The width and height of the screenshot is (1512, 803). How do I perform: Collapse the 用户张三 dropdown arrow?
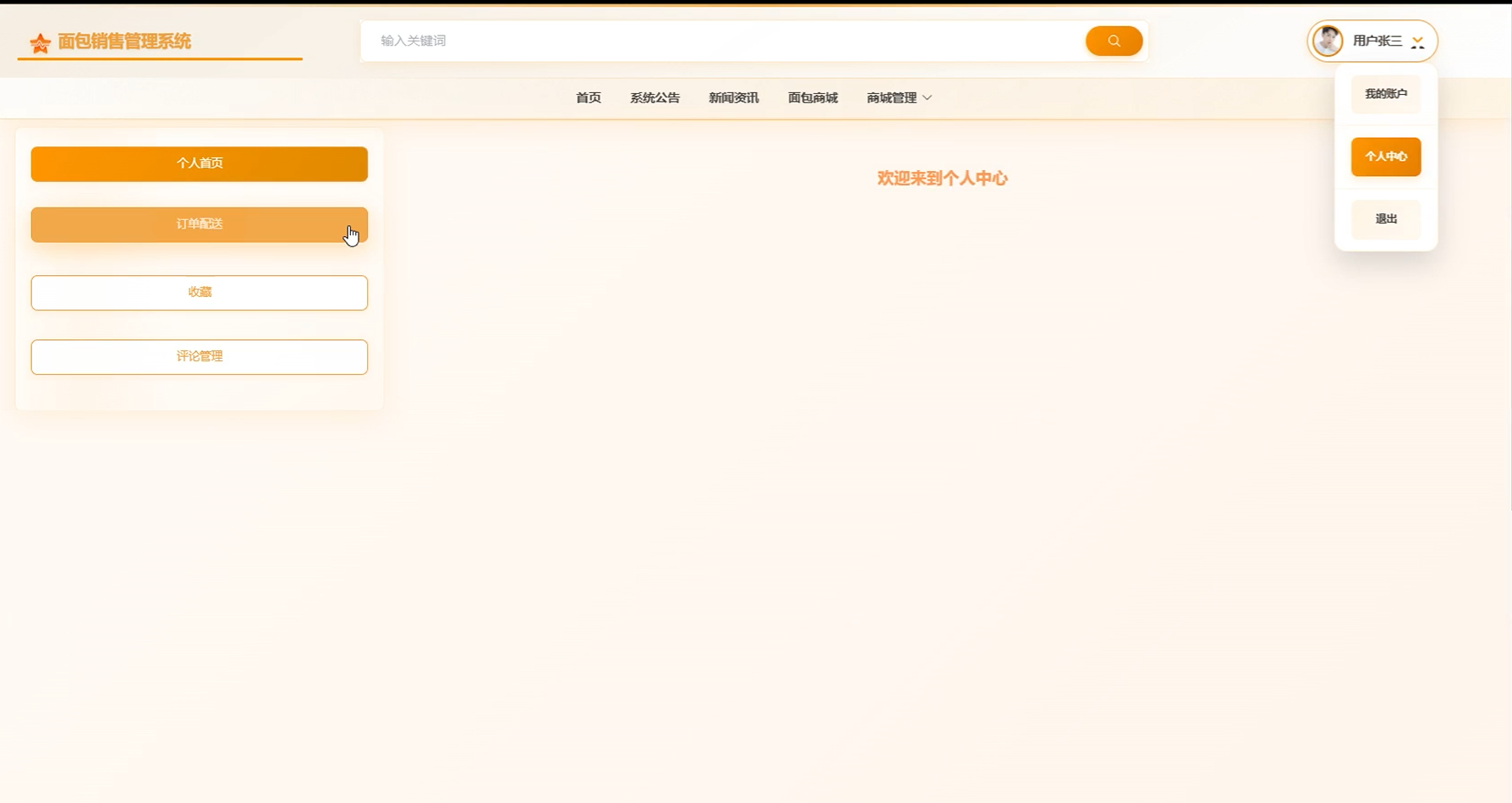(1418, 41)
